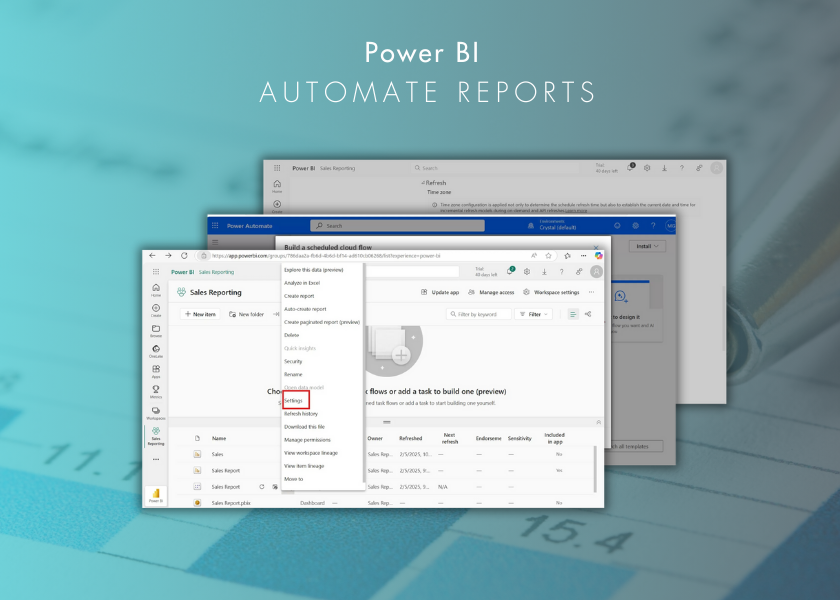
Task: Open the Filter dropdown
Action: [x=534, y=314]
